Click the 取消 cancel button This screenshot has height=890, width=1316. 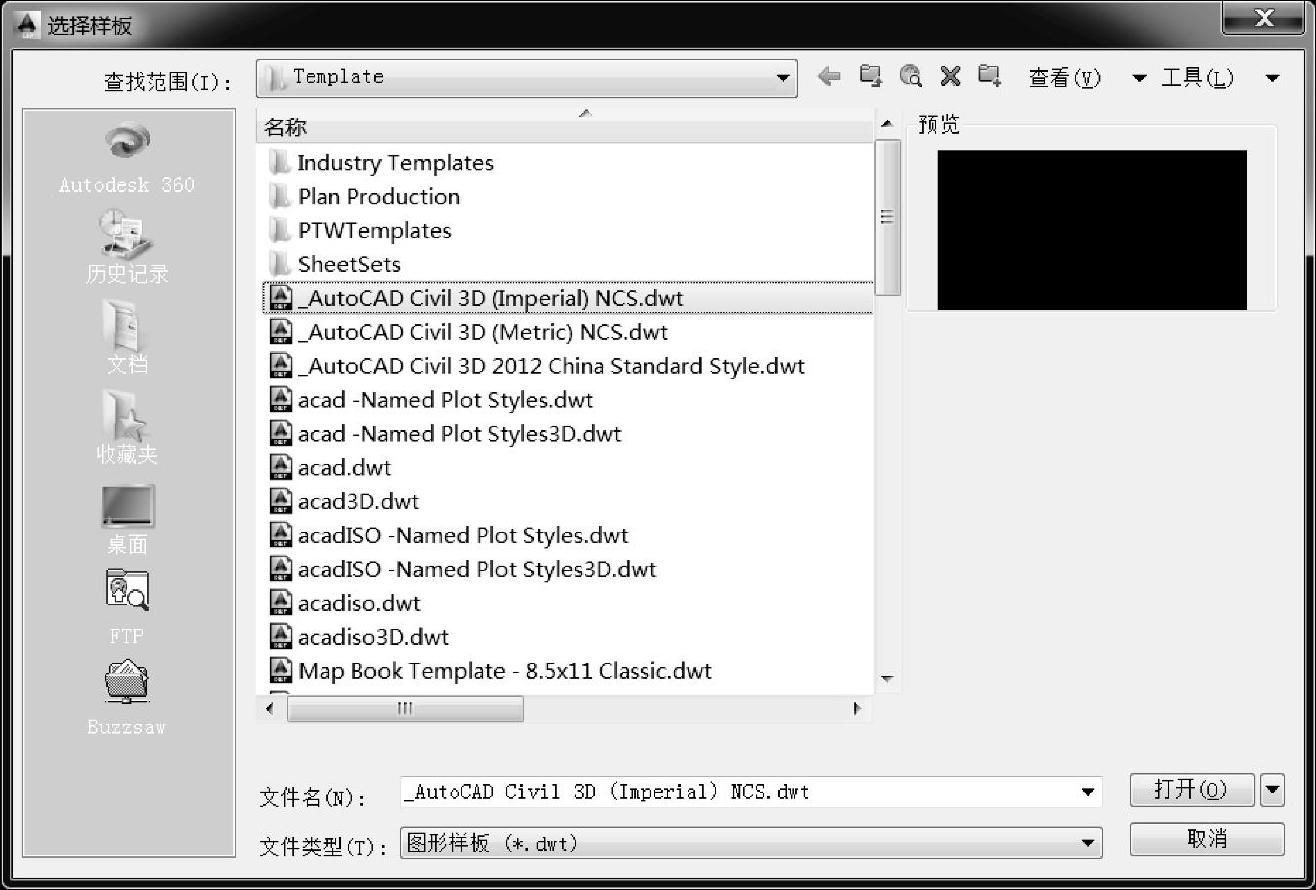click(1207, 839)
